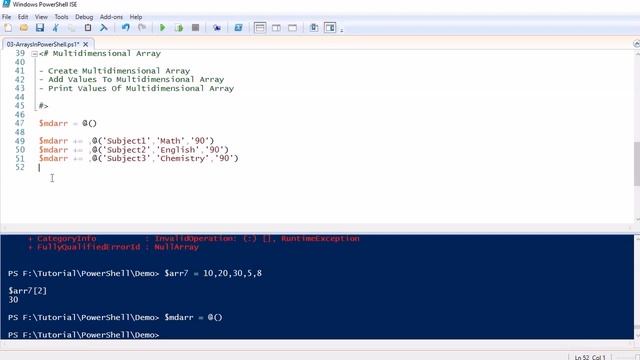The image size is (640, 360).
Task: Click the '$arr7 = 10,20,30,5,8' console command
Action: (x=213, y=273)
